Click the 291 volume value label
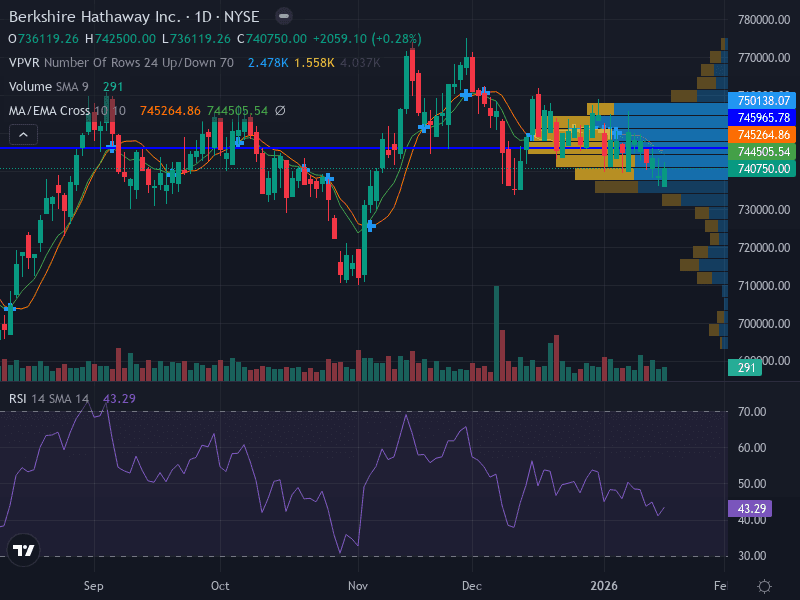Viewport: 800px width, 600px height. pos(745,367)
